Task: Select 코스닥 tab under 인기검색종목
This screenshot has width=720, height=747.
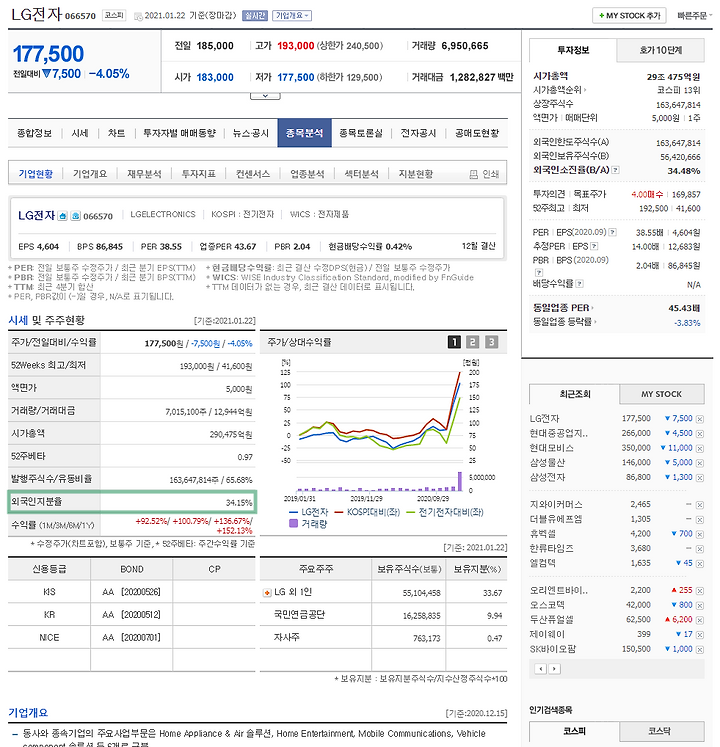Action: [661, 731]
